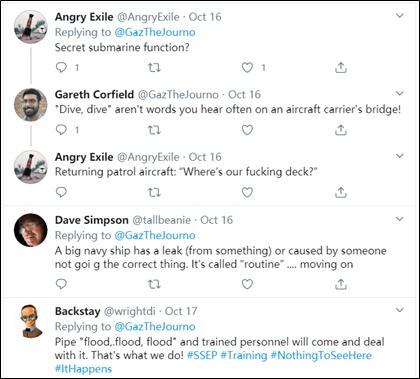
Task: Like the 'Secret submarine function?' tweet
Action: pos(247,68)
